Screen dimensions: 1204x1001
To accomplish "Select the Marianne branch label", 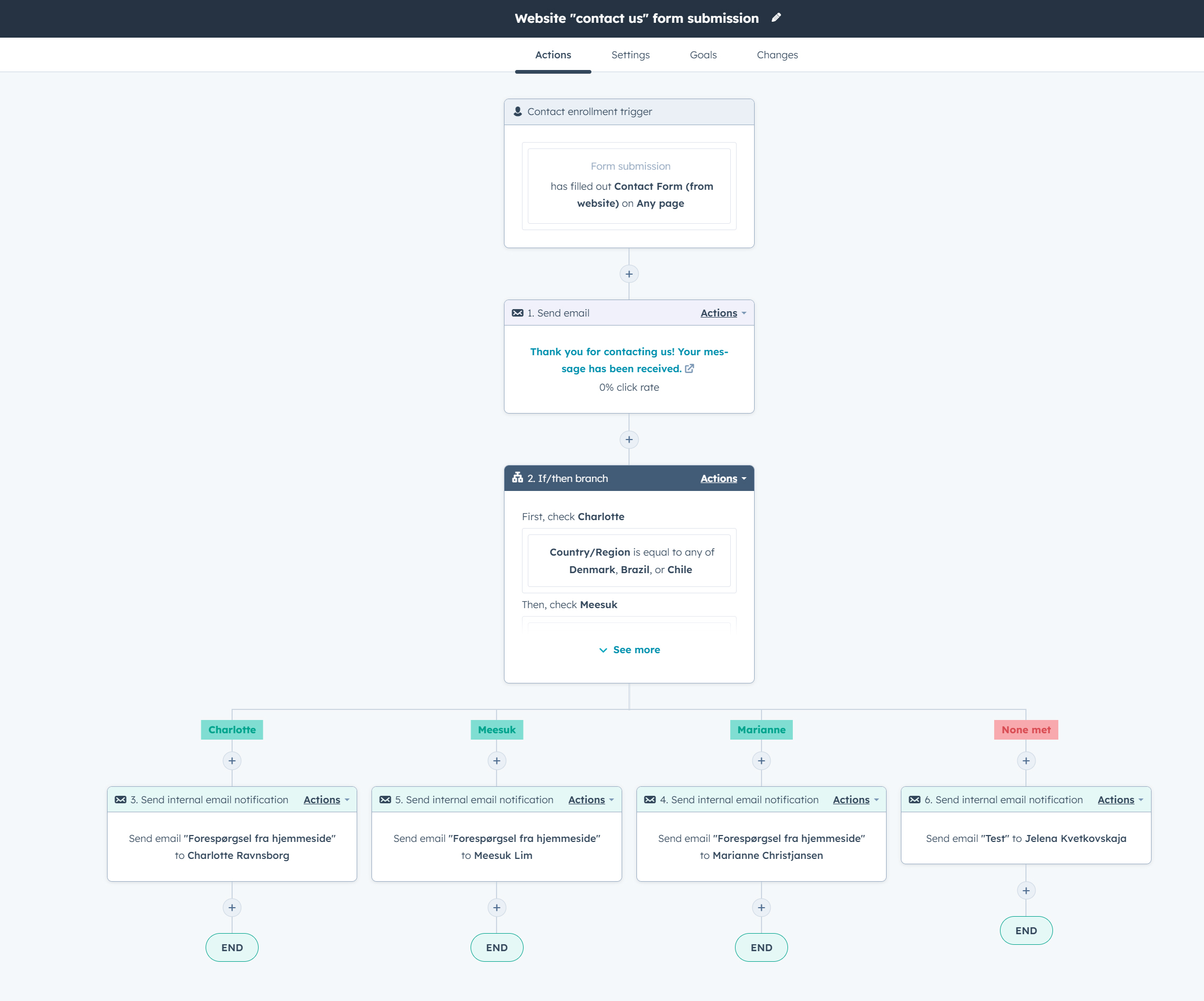I will 761,730.
